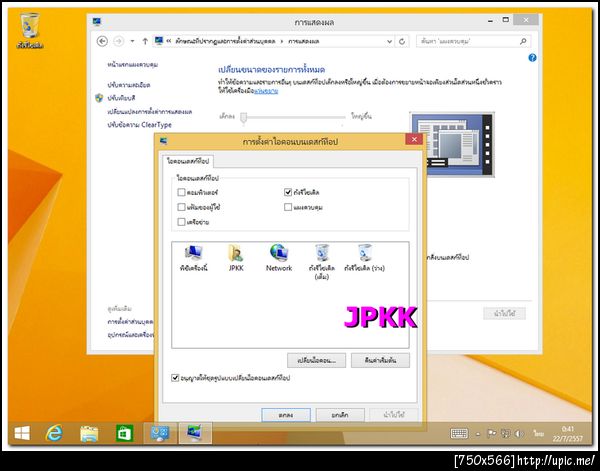Click the magnifier link in Display text
This screenshot has width=600, height=471.
point(266,91)
